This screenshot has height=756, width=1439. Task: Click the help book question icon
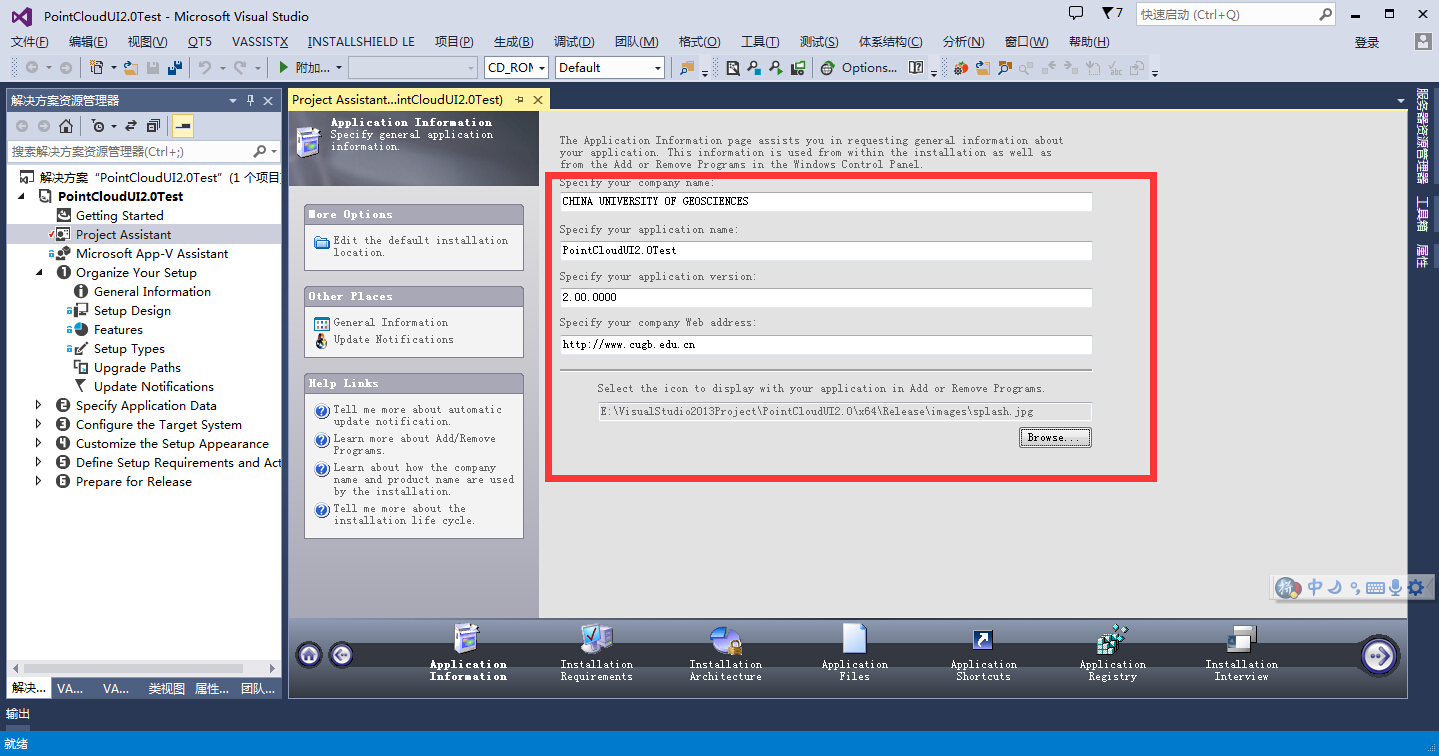(x=915, y=67)
